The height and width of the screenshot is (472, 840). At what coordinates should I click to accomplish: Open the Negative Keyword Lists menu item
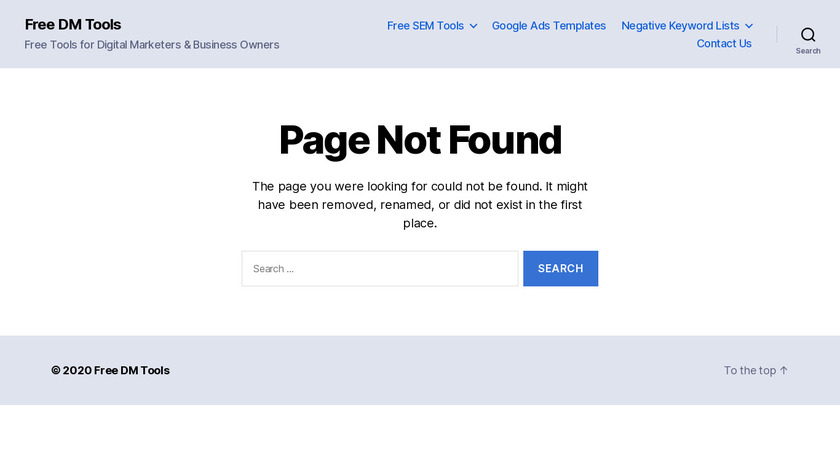coord(680,26)
